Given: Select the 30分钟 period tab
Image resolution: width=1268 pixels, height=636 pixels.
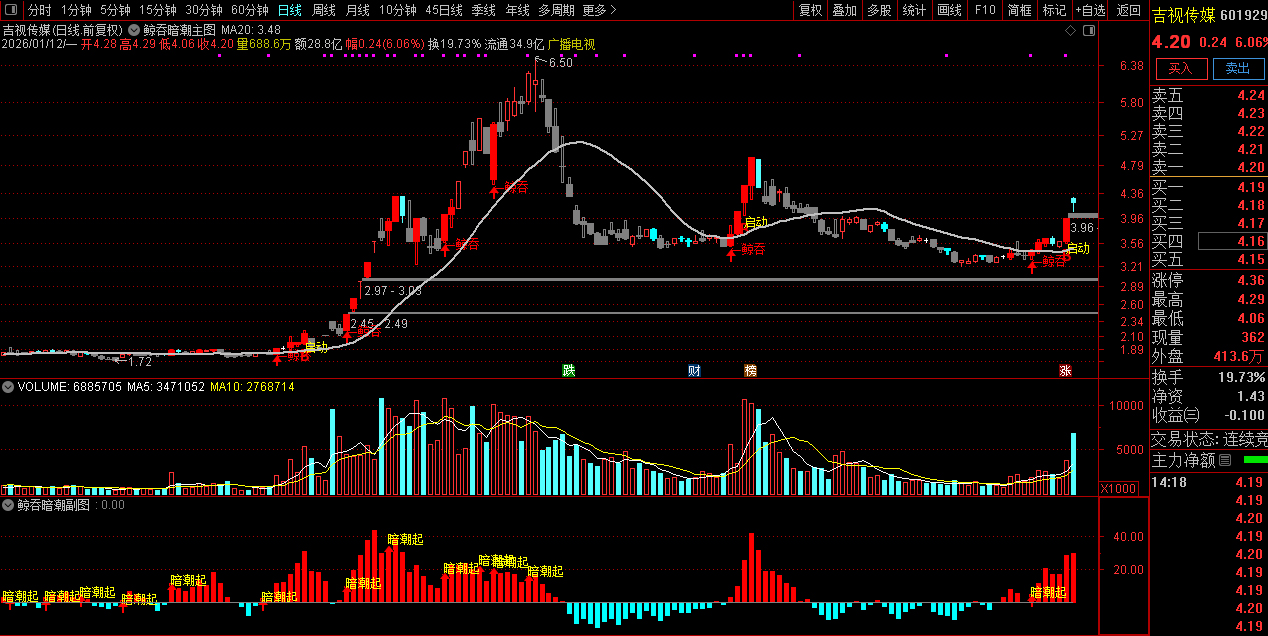Looking at the screenshot, I should 204,10.
